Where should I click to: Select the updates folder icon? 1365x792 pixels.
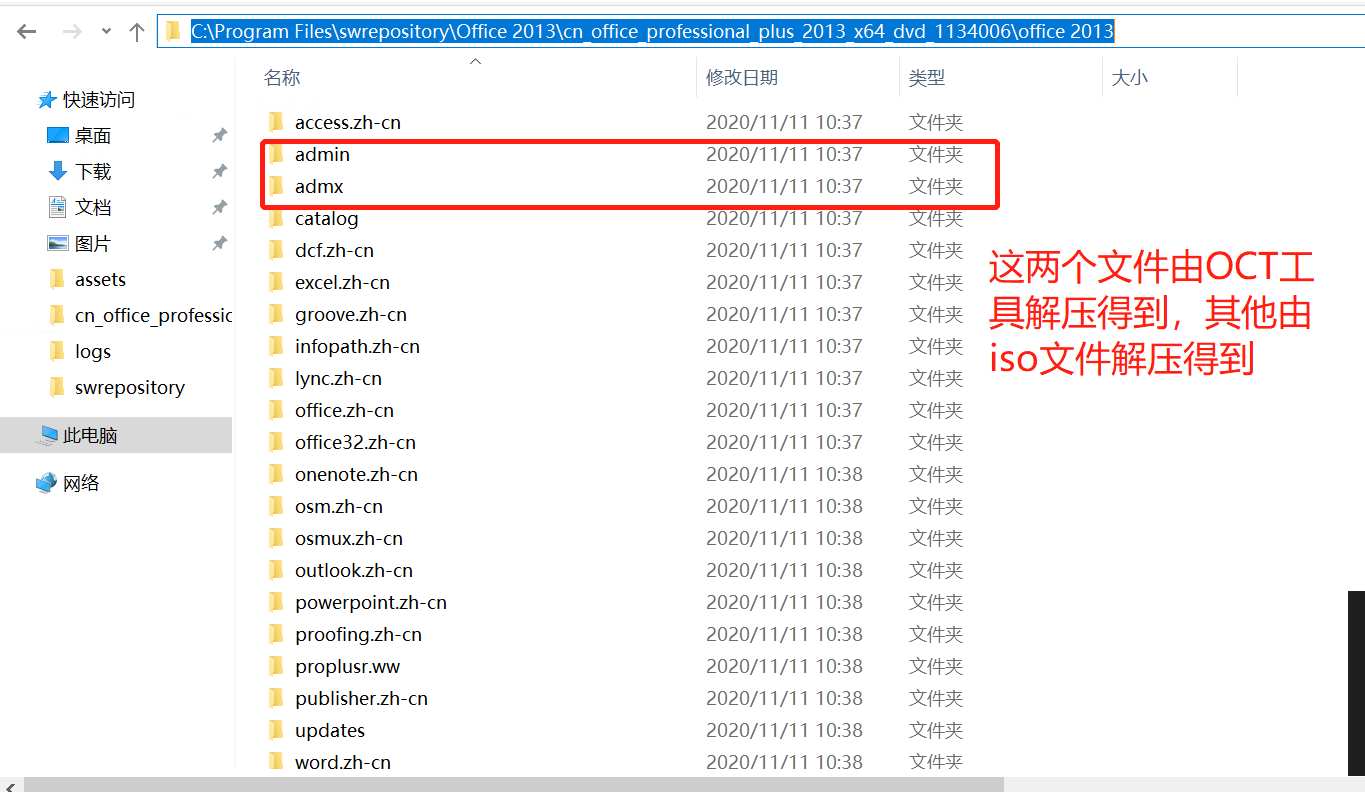[277, 730]
